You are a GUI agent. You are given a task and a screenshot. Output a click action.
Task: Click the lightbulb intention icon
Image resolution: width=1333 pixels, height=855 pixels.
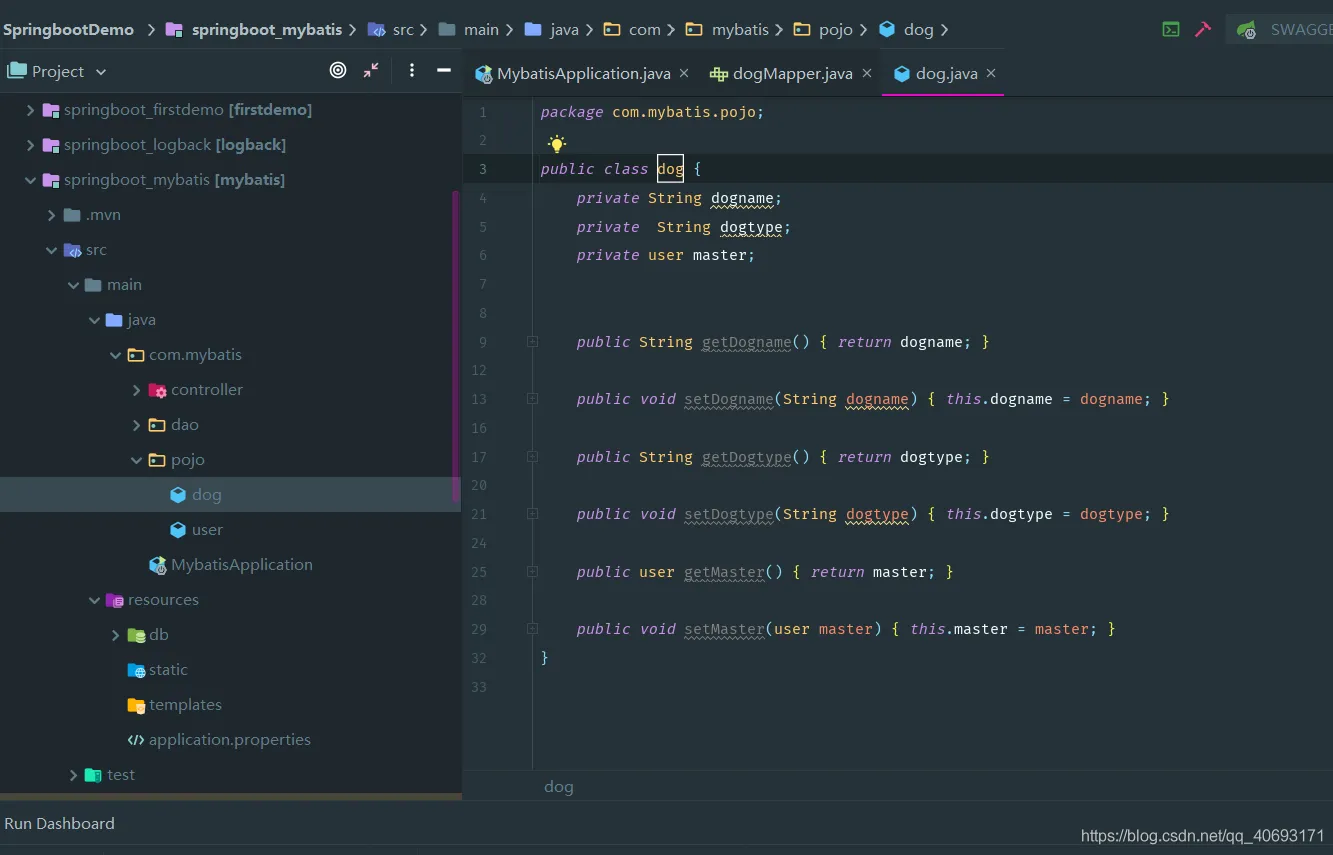click(x=557, y=144)
